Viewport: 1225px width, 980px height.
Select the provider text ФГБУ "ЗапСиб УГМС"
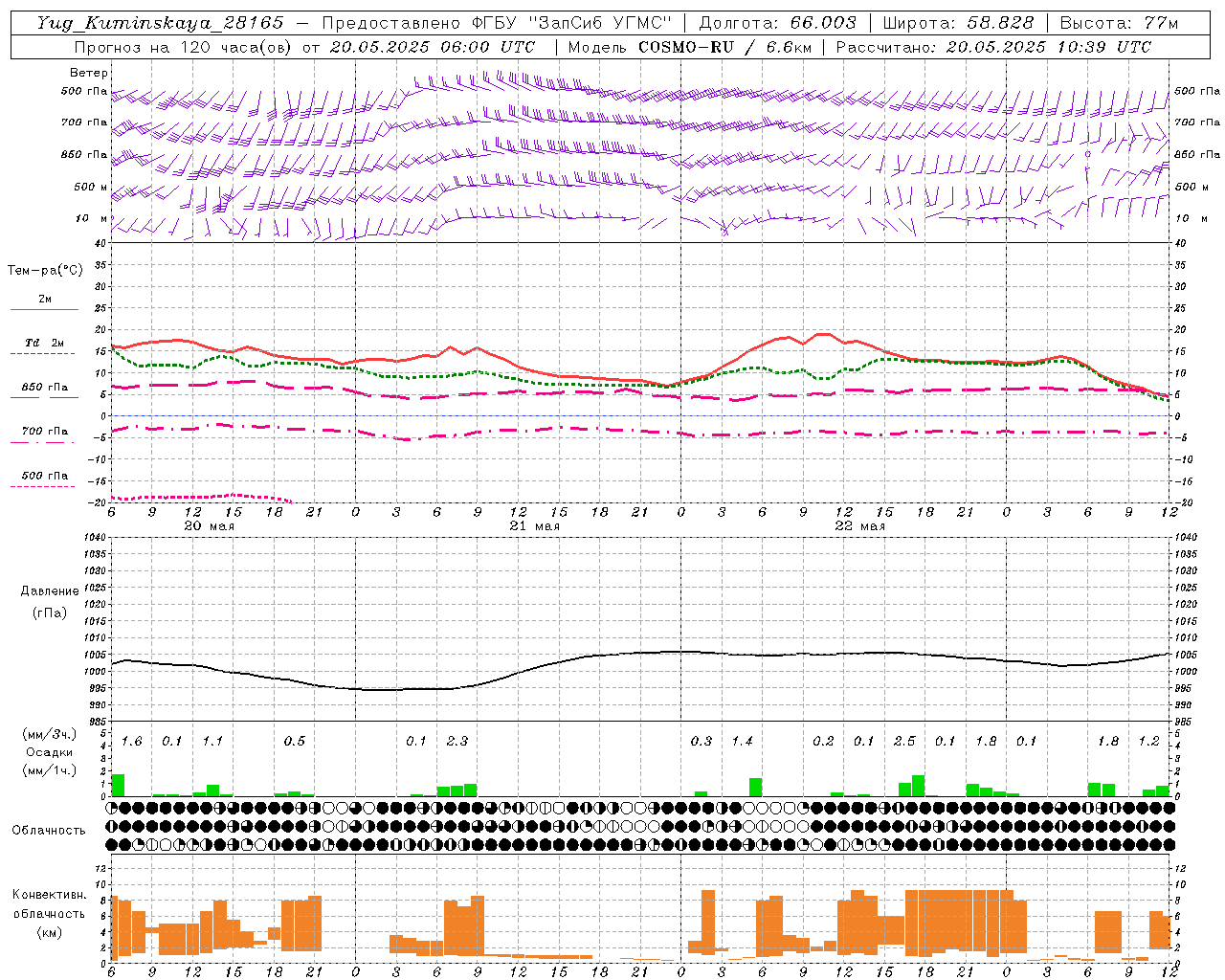point(571,23)
